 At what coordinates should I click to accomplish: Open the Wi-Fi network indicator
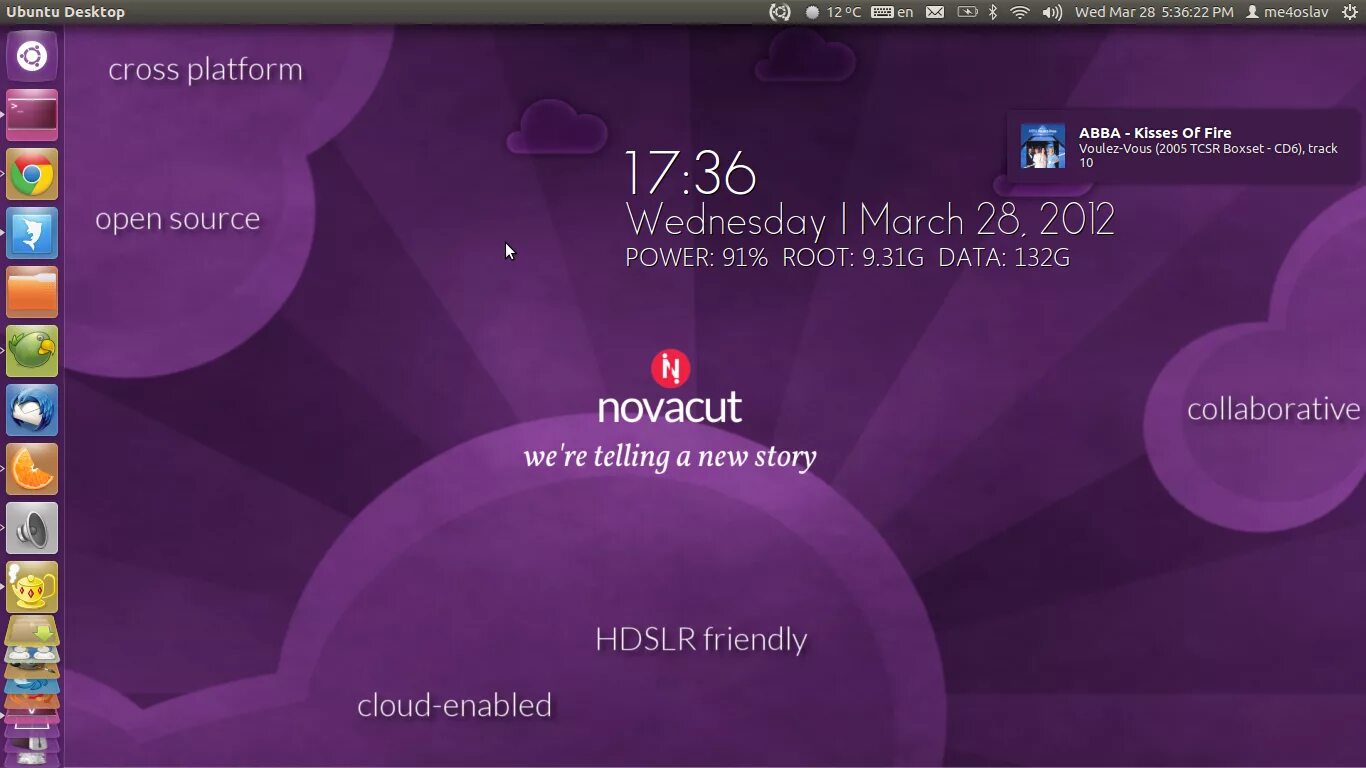click(1020, 12)
